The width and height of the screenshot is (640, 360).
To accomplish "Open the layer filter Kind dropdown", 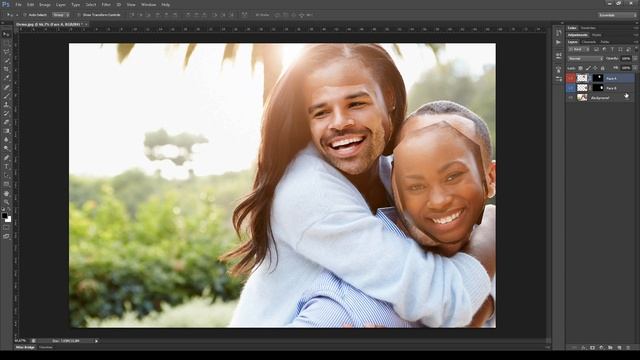I will click(x=579, y=49).
